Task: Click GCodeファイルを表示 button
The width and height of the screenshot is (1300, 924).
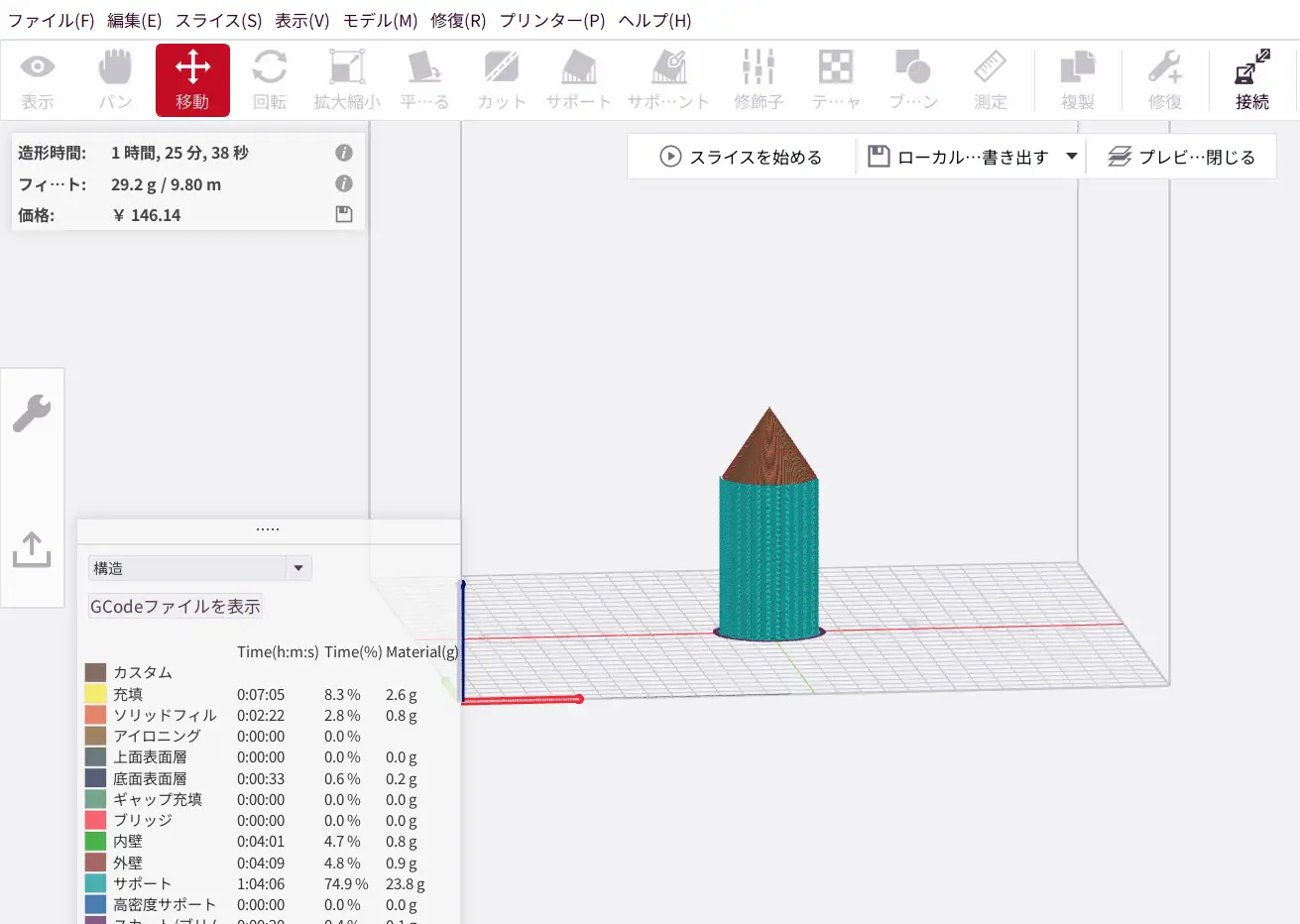Action: (176, 607)
